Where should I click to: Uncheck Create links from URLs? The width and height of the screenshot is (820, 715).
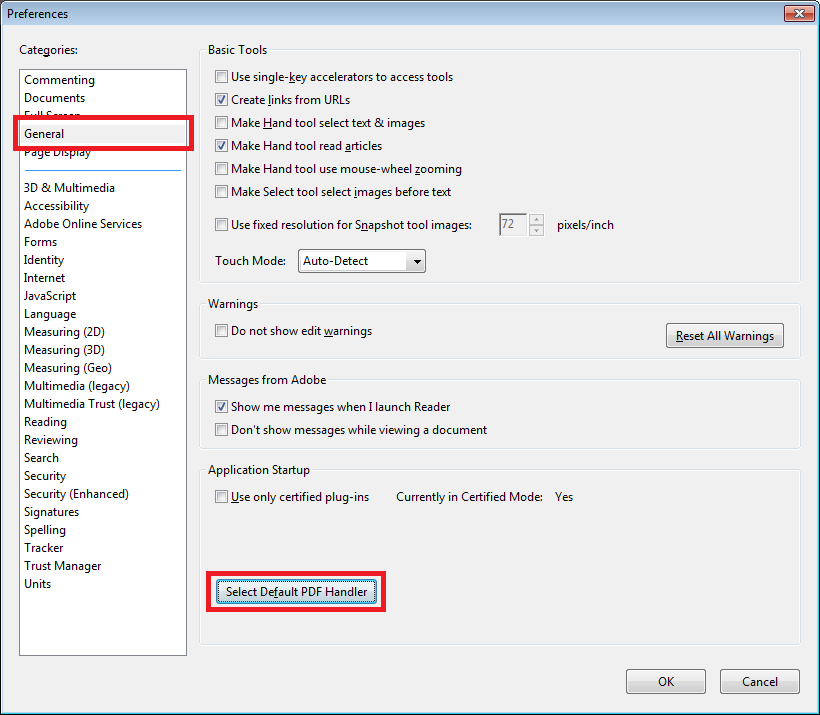tap(221, 99)
